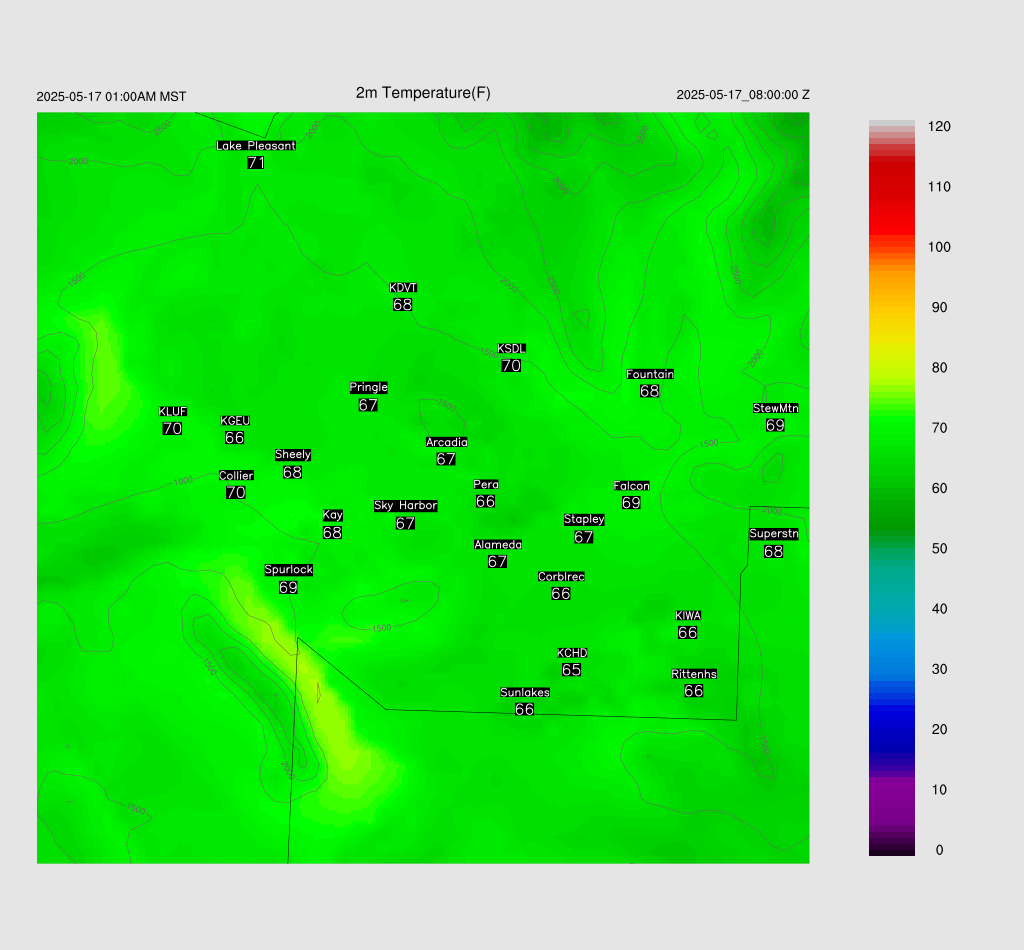Click the KGEU station label

coord(235,420)
